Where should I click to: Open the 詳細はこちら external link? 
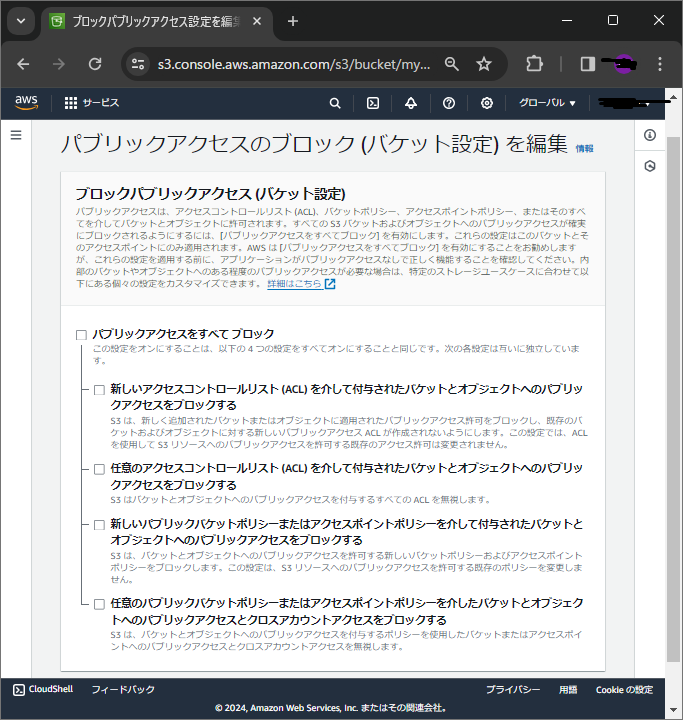(301, 284)
